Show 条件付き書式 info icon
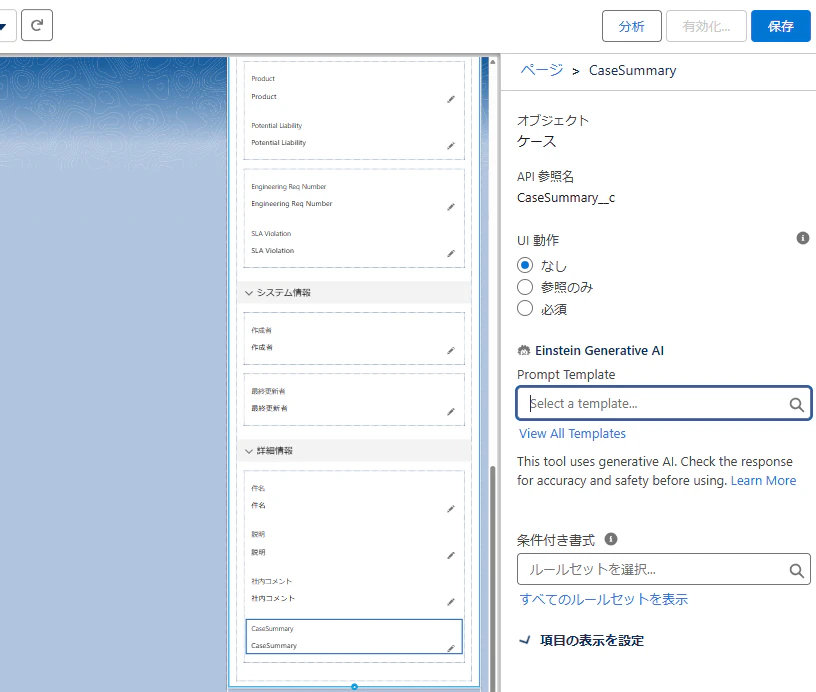This screenshot has height=692, width=816. coord(611,539)
